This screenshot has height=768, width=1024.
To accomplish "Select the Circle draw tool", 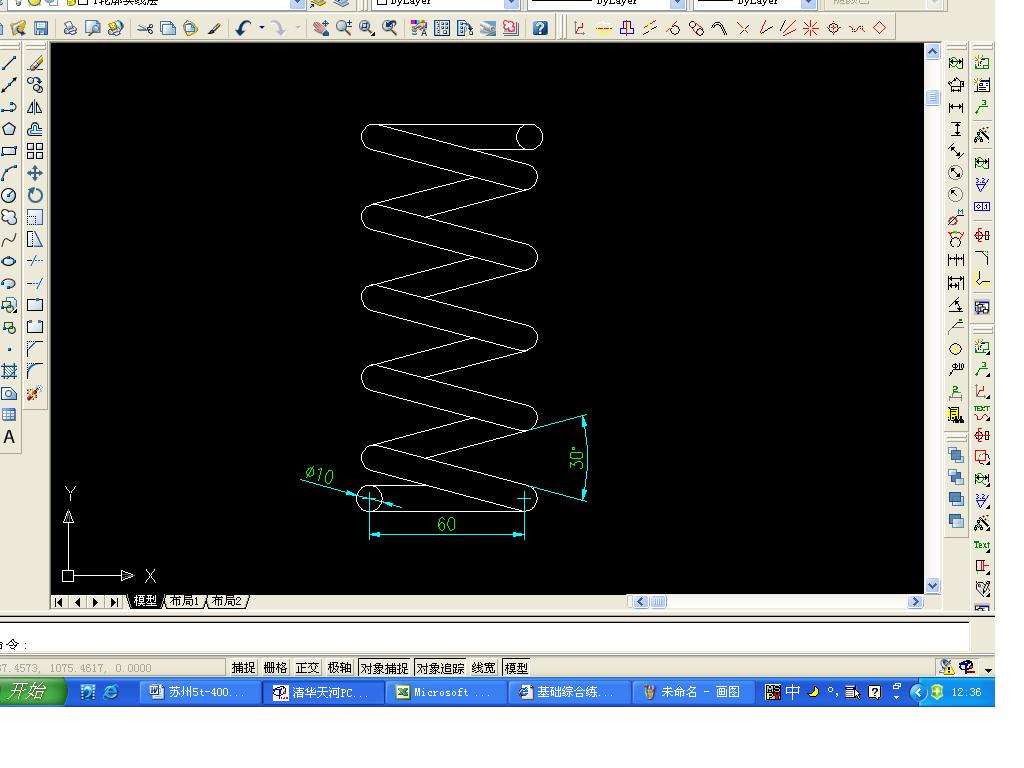I will pyautogui.click(x=8, y=195).
